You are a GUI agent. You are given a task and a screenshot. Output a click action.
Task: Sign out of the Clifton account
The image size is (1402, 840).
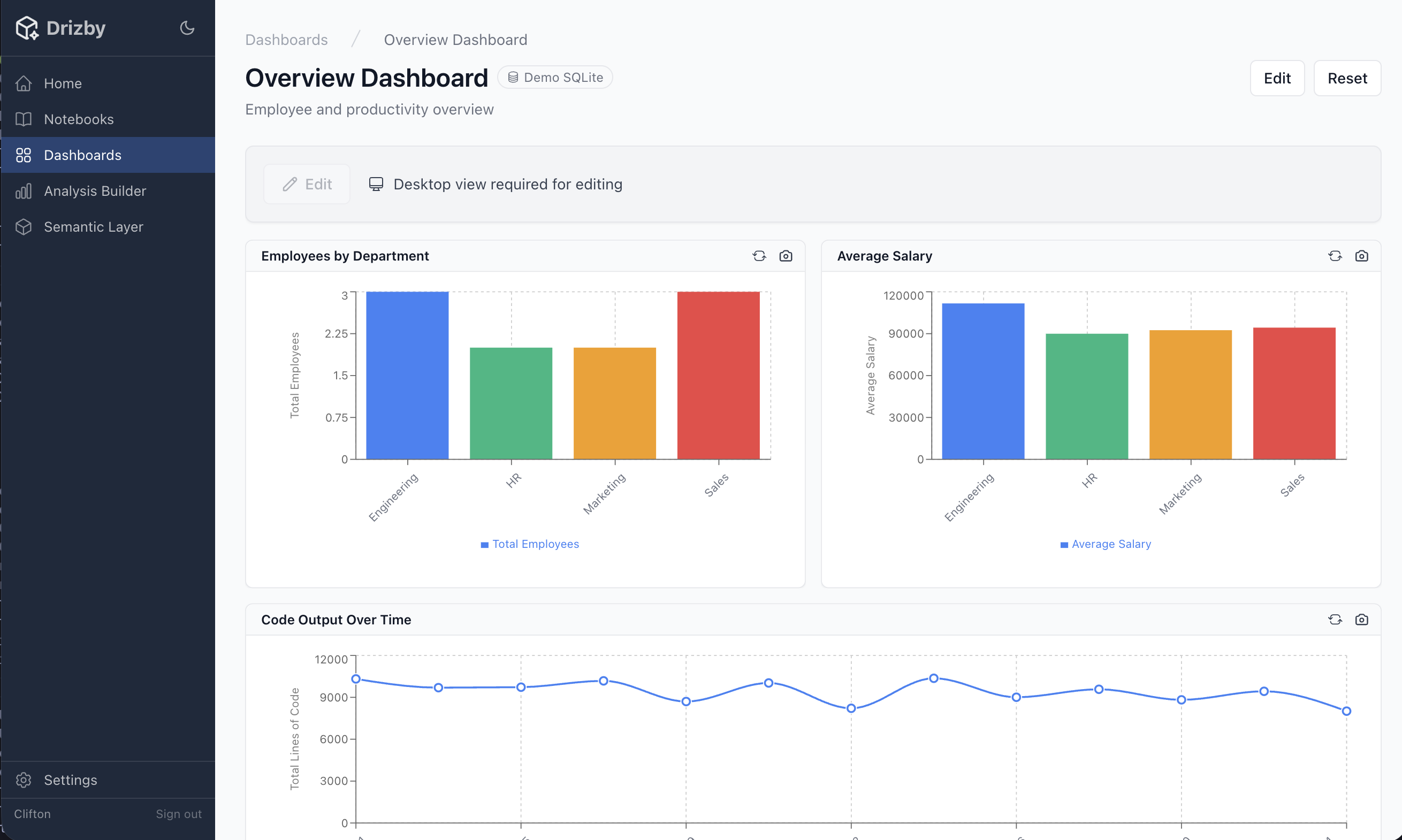coord(178,813)
